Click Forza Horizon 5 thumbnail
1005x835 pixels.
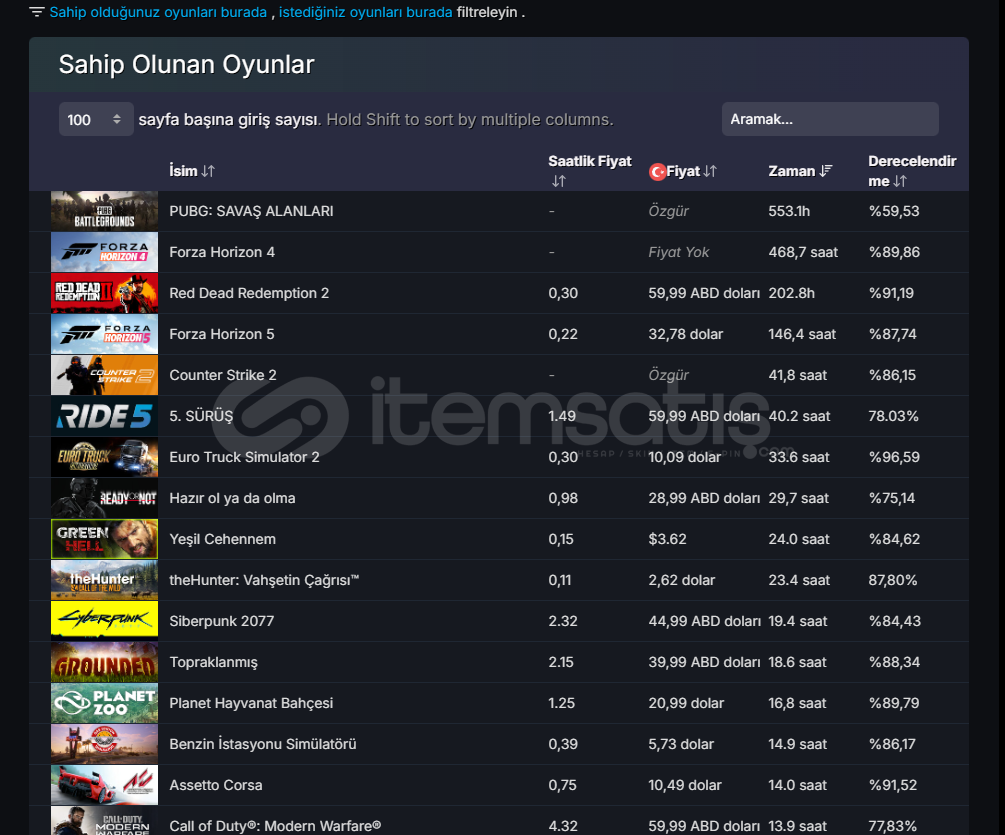pyautogui.click(x=104, y=334)
